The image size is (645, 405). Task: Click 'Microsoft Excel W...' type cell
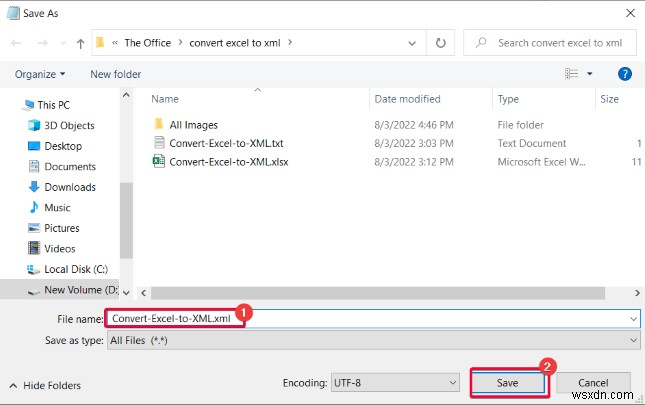(541, 162)
